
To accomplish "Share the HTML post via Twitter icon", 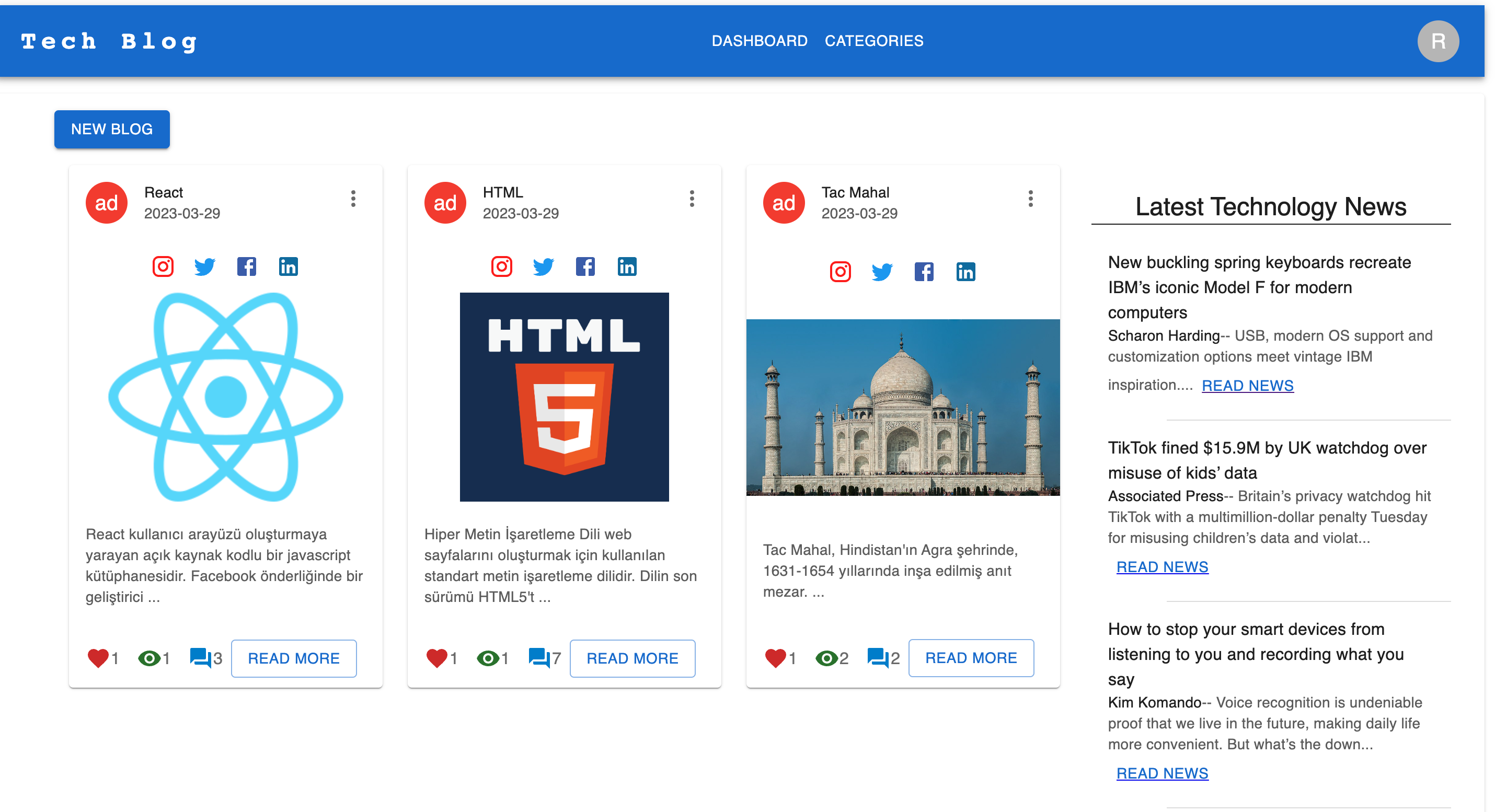I will point(543,266).
